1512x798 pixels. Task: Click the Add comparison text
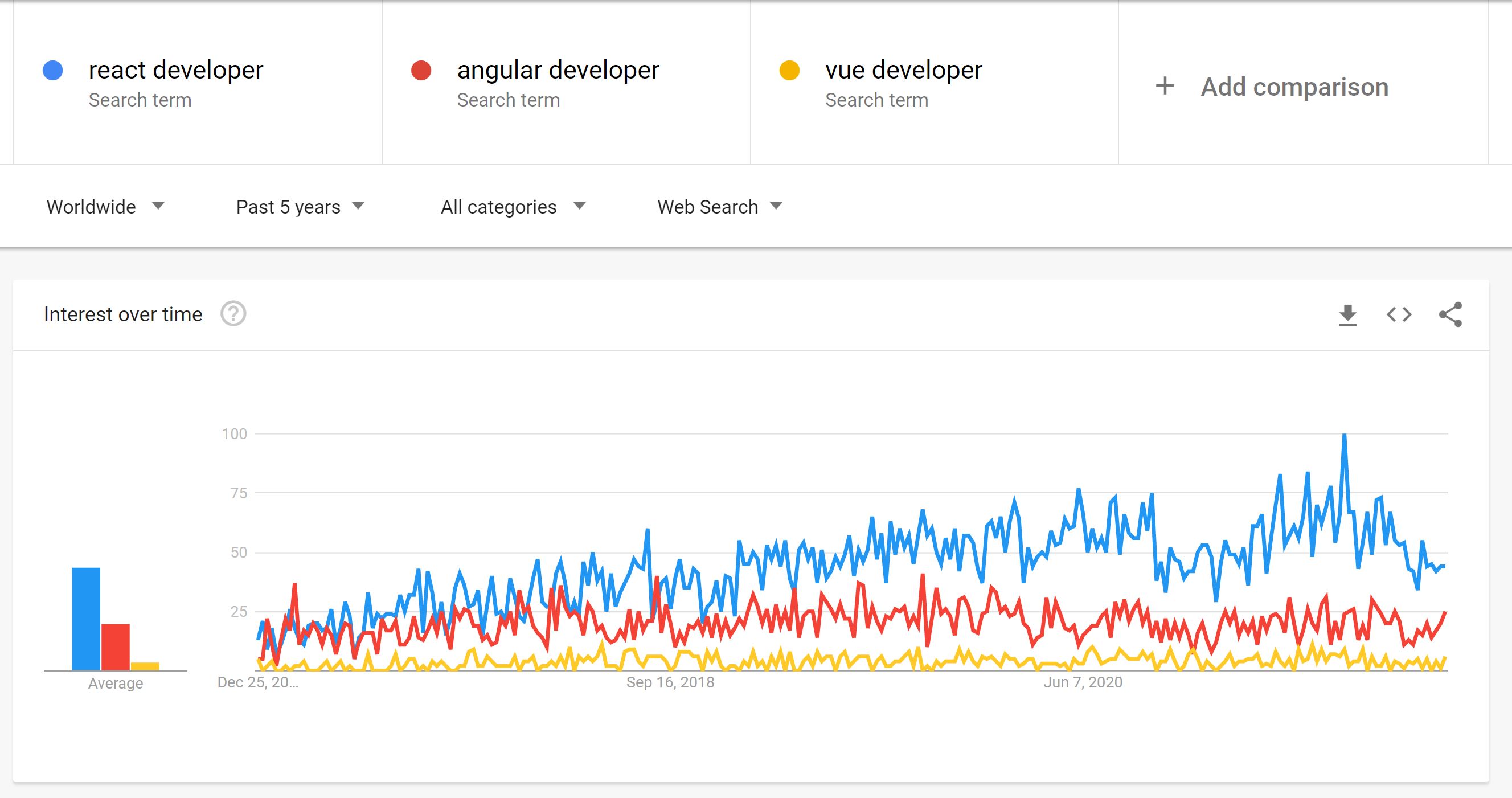tap(1294, 87)
